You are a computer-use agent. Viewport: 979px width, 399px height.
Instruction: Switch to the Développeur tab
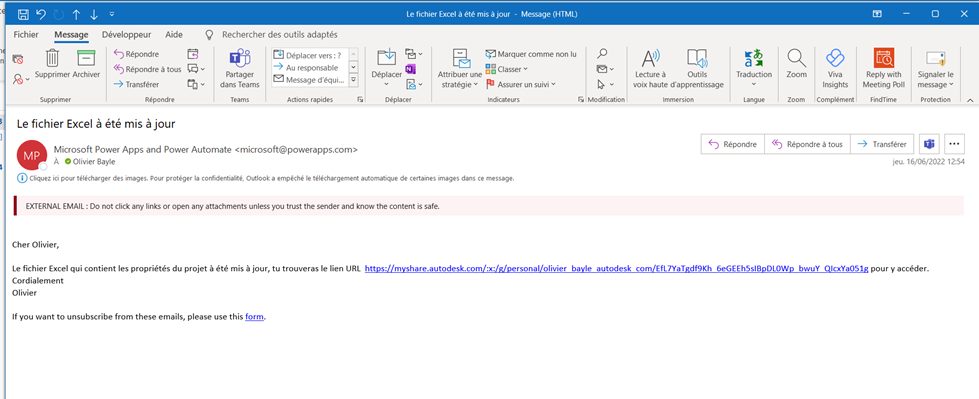click(127, 35)
